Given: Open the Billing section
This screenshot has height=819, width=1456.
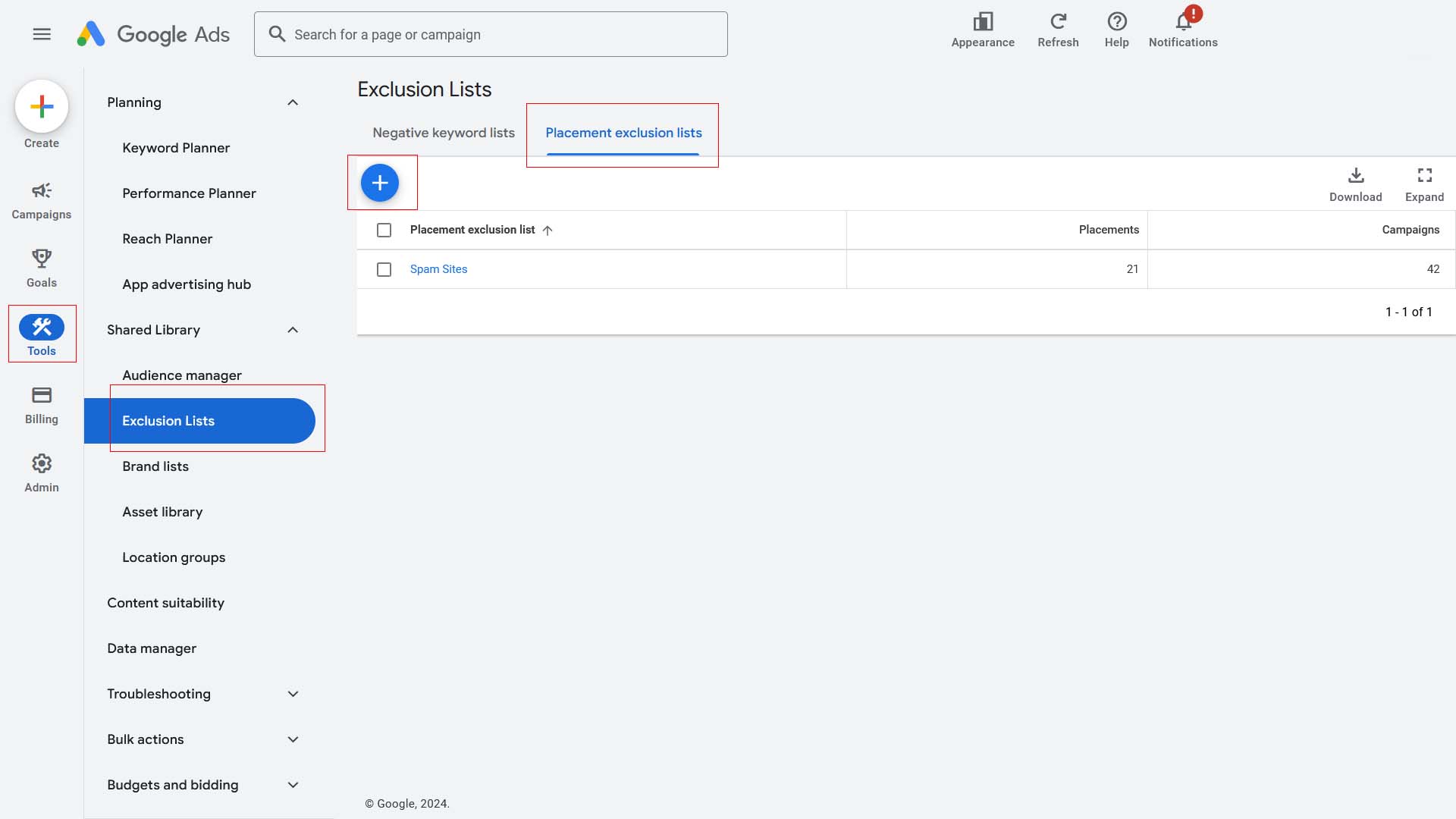Looking at the screenshot, I should [42, 405].
